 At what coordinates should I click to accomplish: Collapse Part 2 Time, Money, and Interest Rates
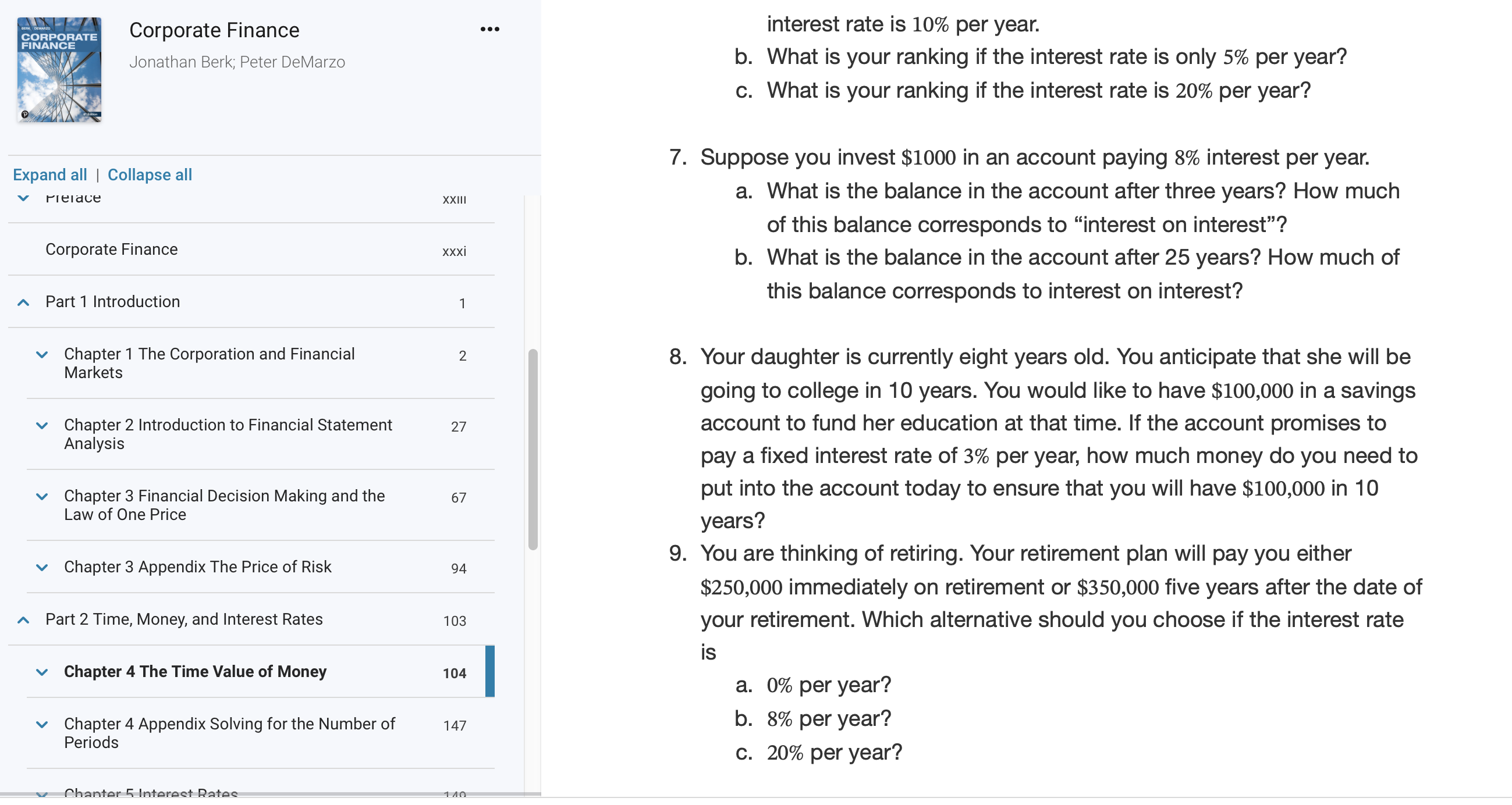click(x=23, y=620)
